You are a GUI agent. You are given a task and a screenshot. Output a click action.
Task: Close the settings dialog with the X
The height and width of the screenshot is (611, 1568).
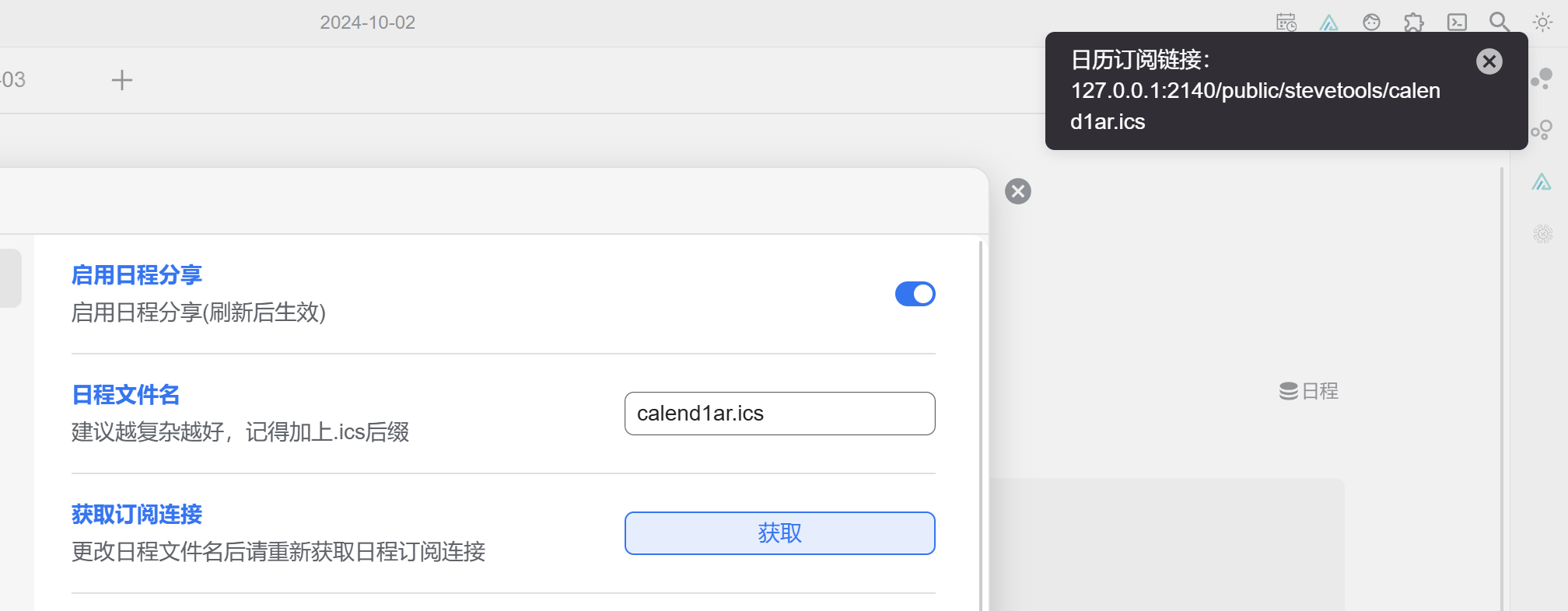pos(1018,191)
